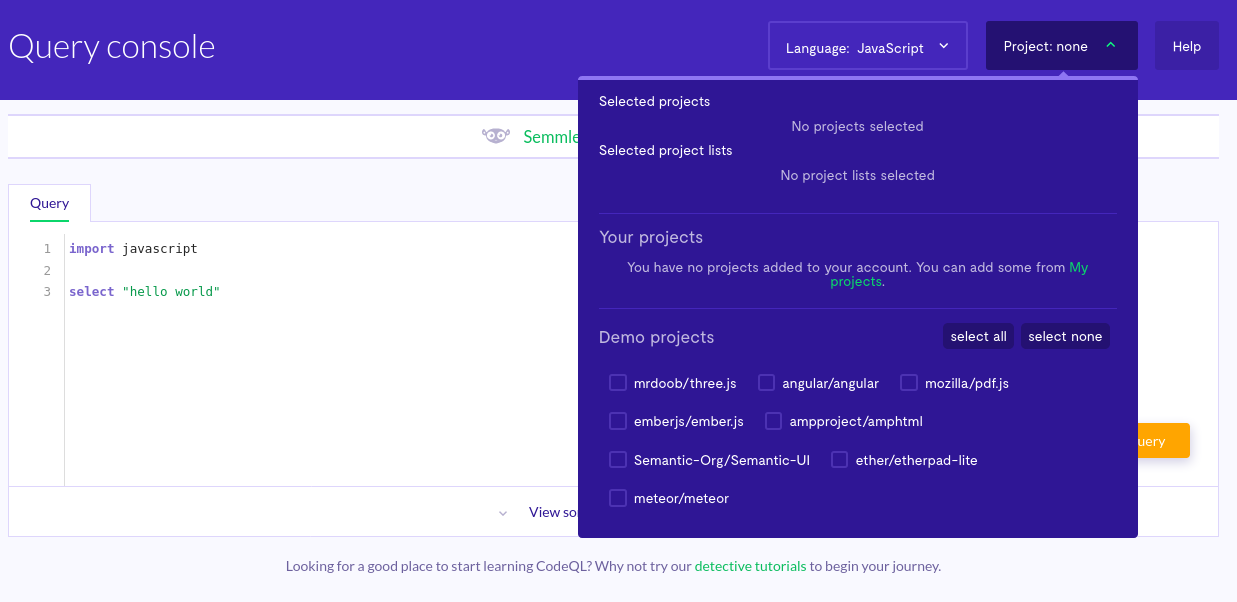Viewport: 1237px width, 602px height.
Task: Check the mrdoob/three.js demo project
Action: pos(618,383)
